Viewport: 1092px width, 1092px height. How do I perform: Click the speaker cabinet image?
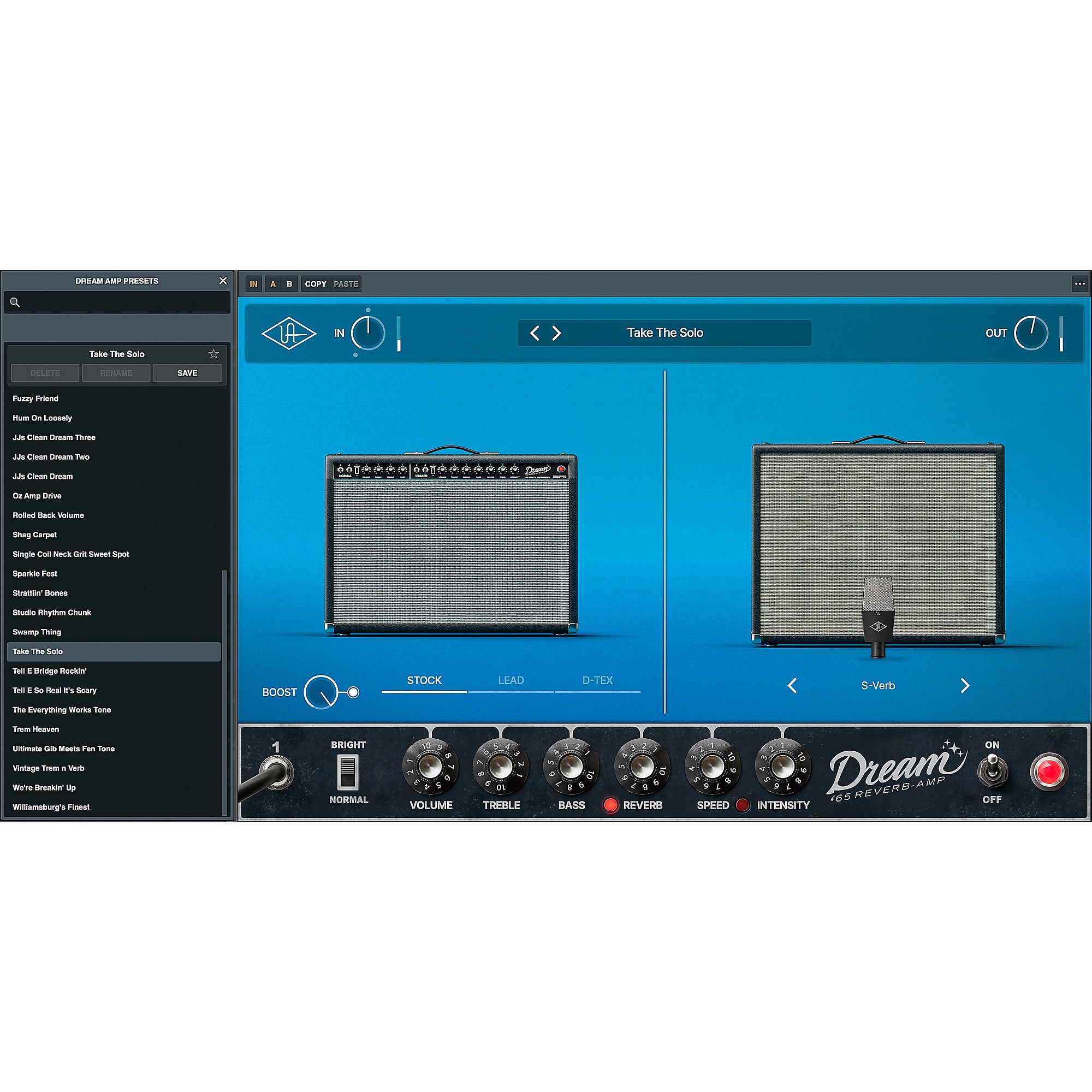pyautogui.click(x=878, y=542)
